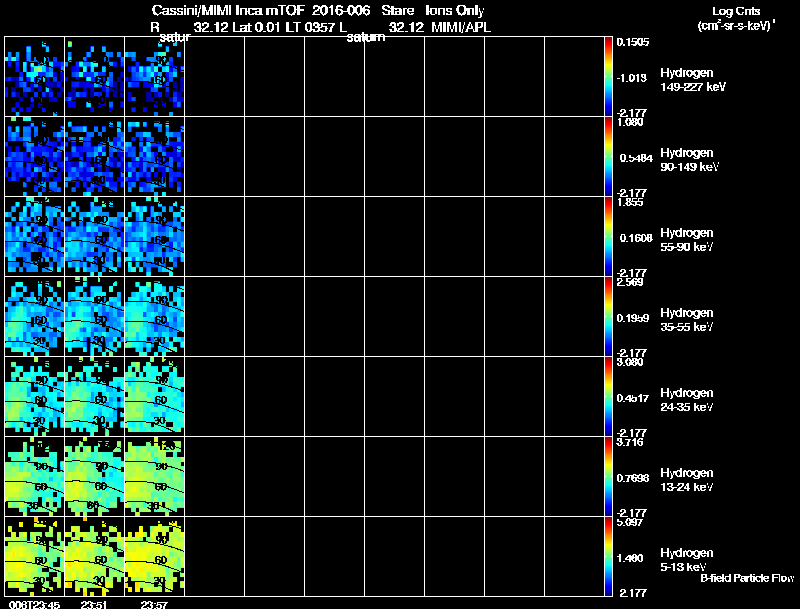The width and height of the screenshot is (800, 609).
Task: Click the Hydrogen 24-35 keV image at 23:51
Action: point(94,397)
